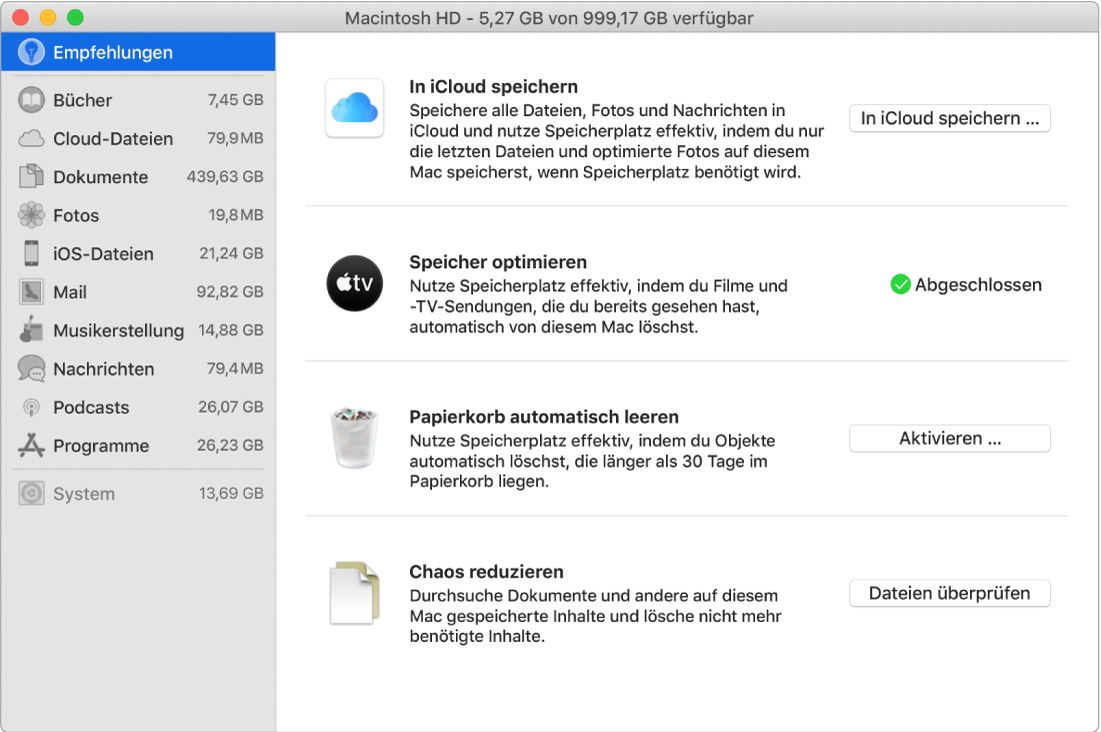
Task: Click the Mail stamp icon in the sidebar
Action: (31, 292)
